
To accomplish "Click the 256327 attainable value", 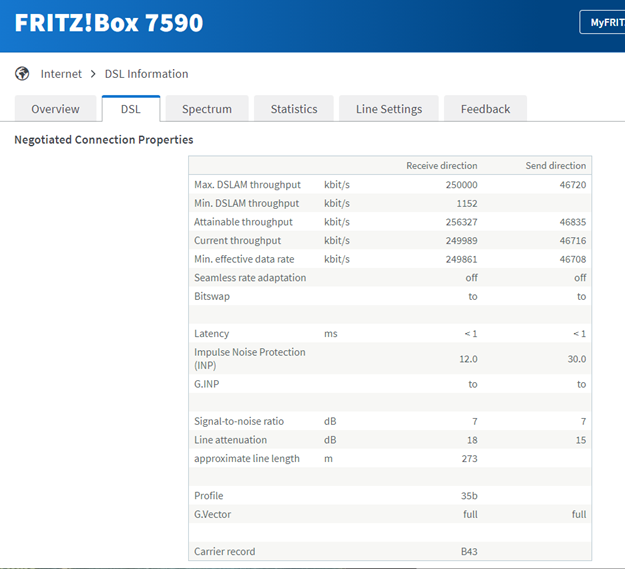I will 461,222.
